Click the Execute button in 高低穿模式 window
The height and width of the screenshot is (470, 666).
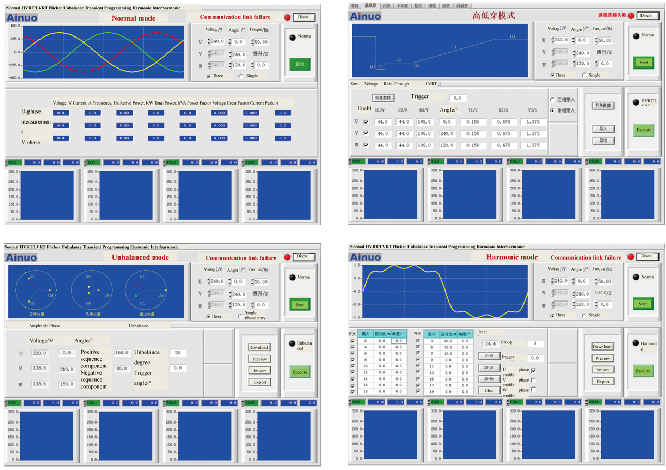tap(643, 130)
